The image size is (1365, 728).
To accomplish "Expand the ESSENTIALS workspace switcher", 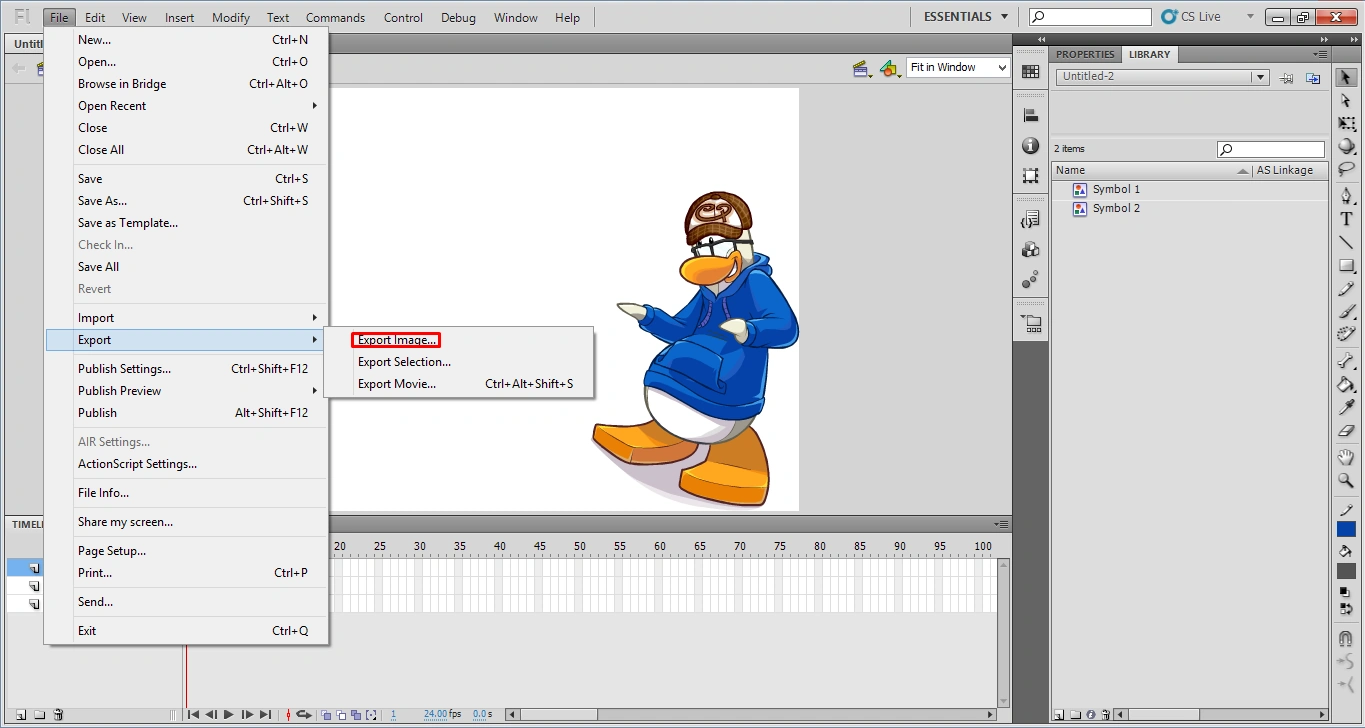I will [964, 17].
